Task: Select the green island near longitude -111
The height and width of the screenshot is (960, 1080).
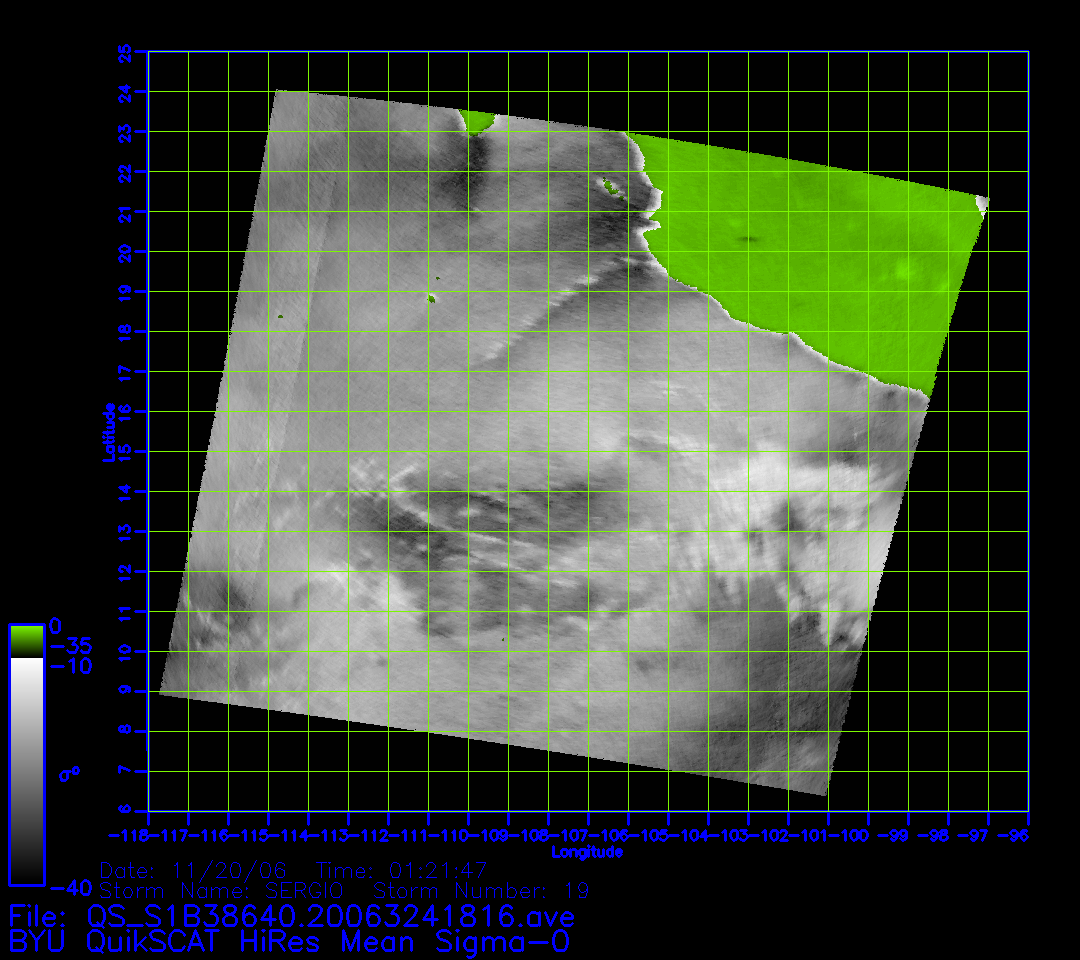Action: tap(432, 297)
